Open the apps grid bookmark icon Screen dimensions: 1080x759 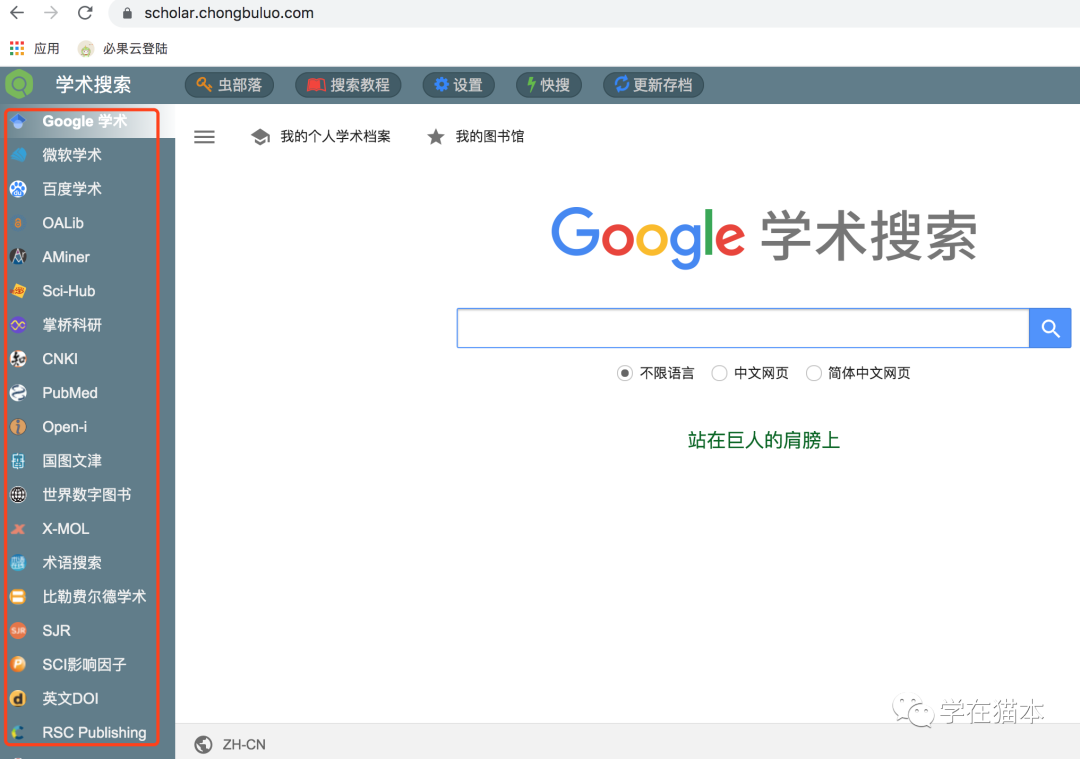pos(17,48)
